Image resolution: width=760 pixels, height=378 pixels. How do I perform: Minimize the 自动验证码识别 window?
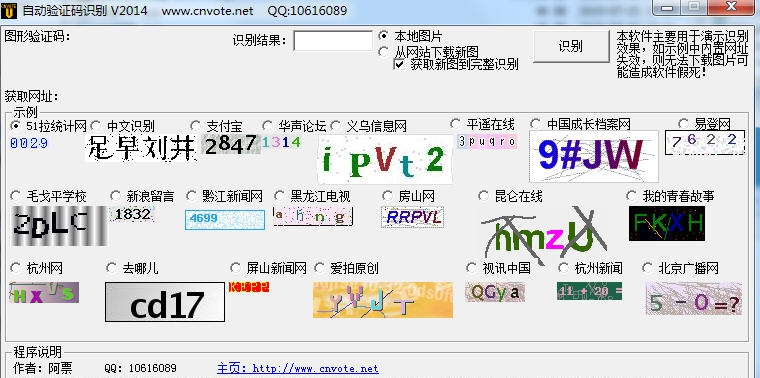668,7
